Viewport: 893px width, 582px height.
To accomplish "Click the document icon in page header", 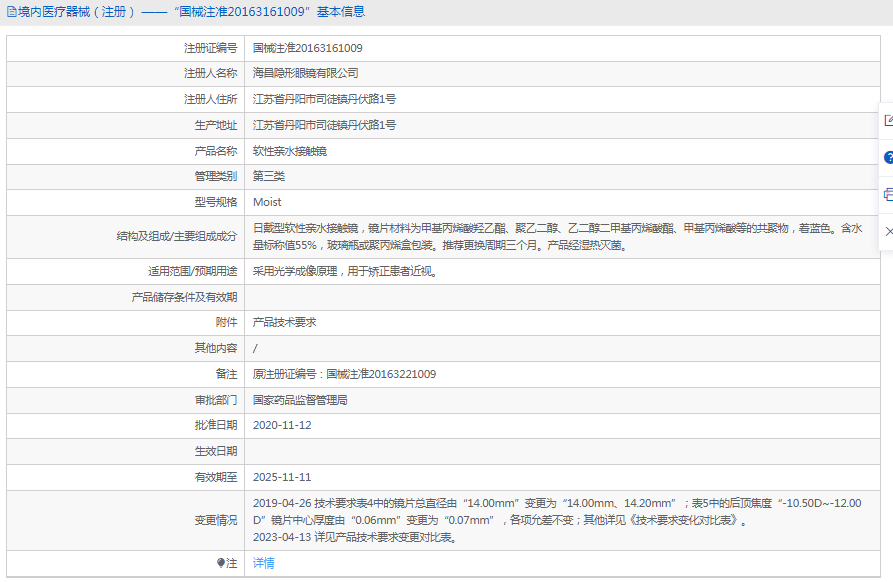I will [11, 12].
